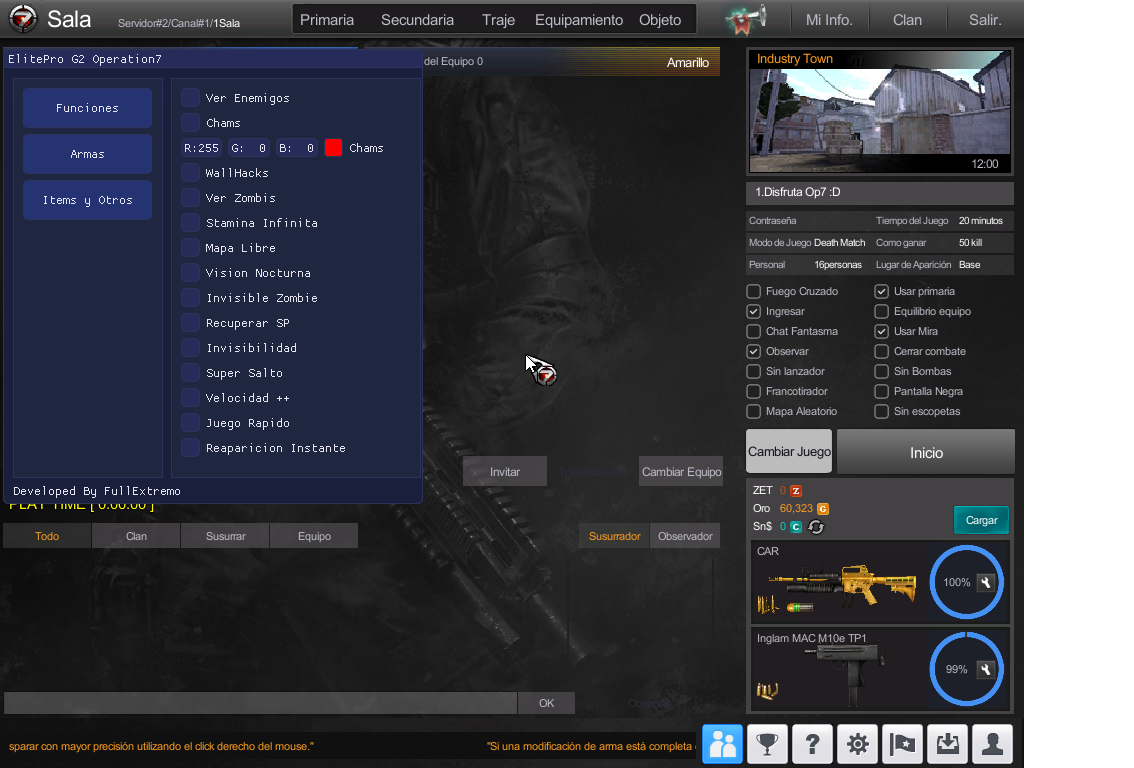
Task: Click the flag with star icon
Action: click(902, 744)
